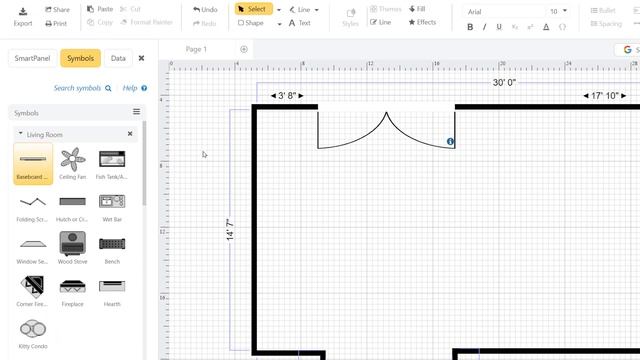Toggle Italic formatting
This screenshot has width=640, height=360.
484,27
